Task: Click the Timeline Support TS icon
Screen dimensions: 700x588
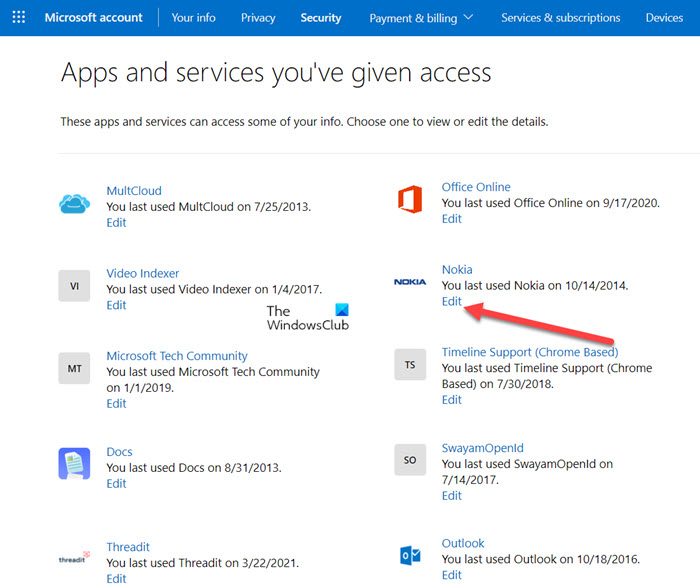Action: tap(410, 365)
